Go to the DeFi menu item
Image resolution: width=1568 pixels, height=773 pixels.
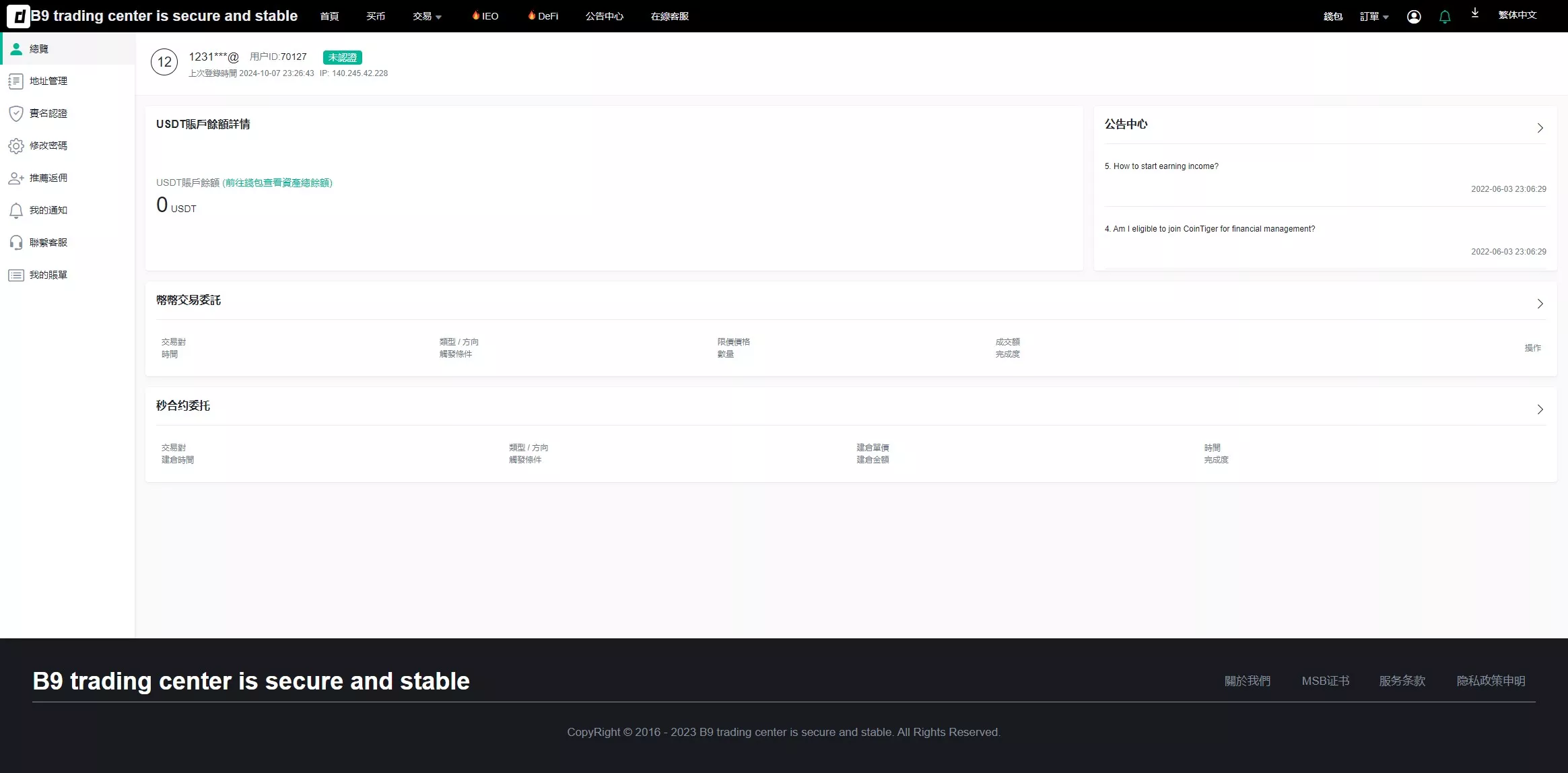[543, 16]
